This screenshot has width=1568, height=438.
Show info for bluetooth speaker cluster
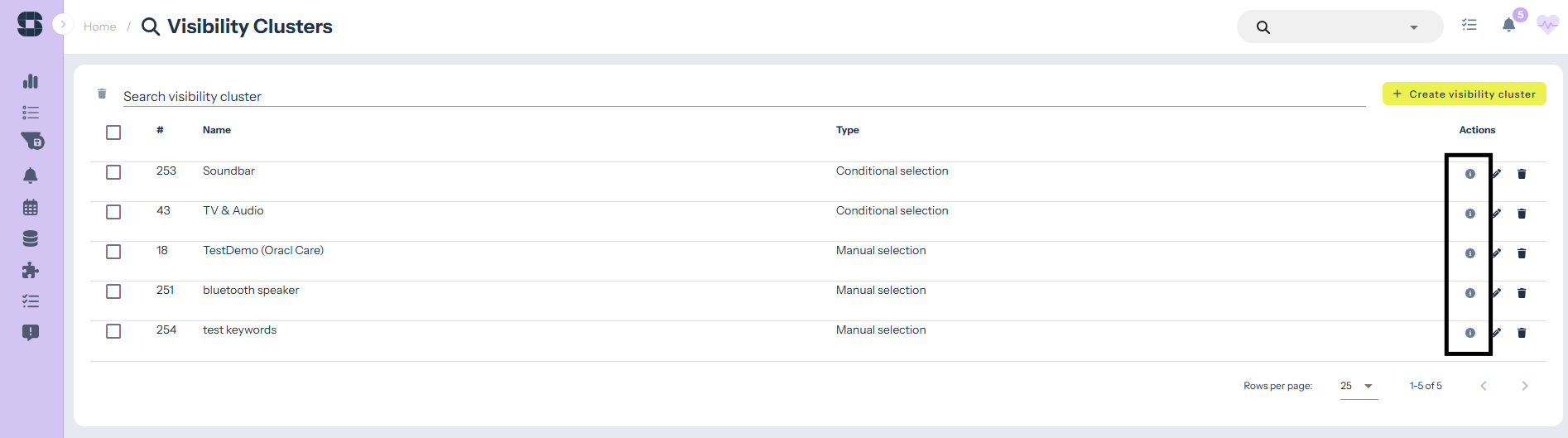(1470, 293)
